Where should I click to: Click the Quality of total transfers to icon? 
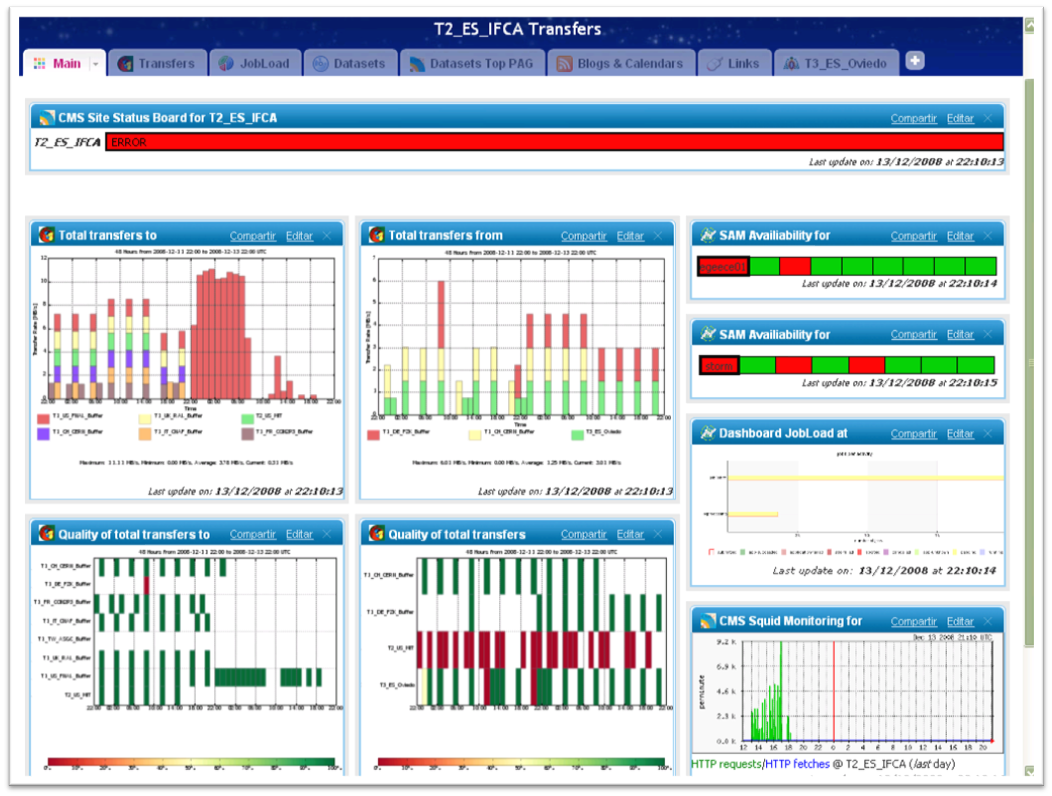point(46,534)
